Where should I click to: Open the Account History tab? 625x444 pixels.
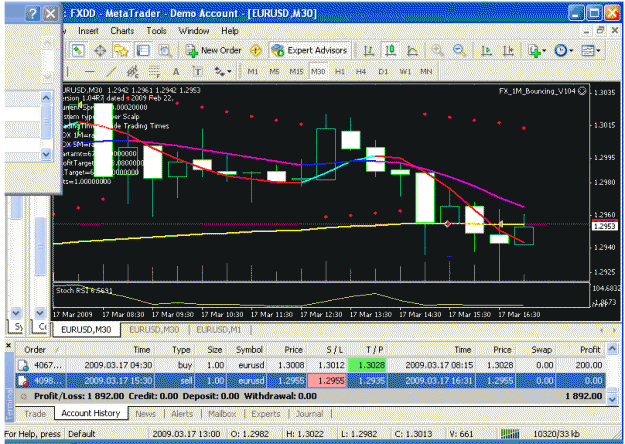click(x=91, y=413)
